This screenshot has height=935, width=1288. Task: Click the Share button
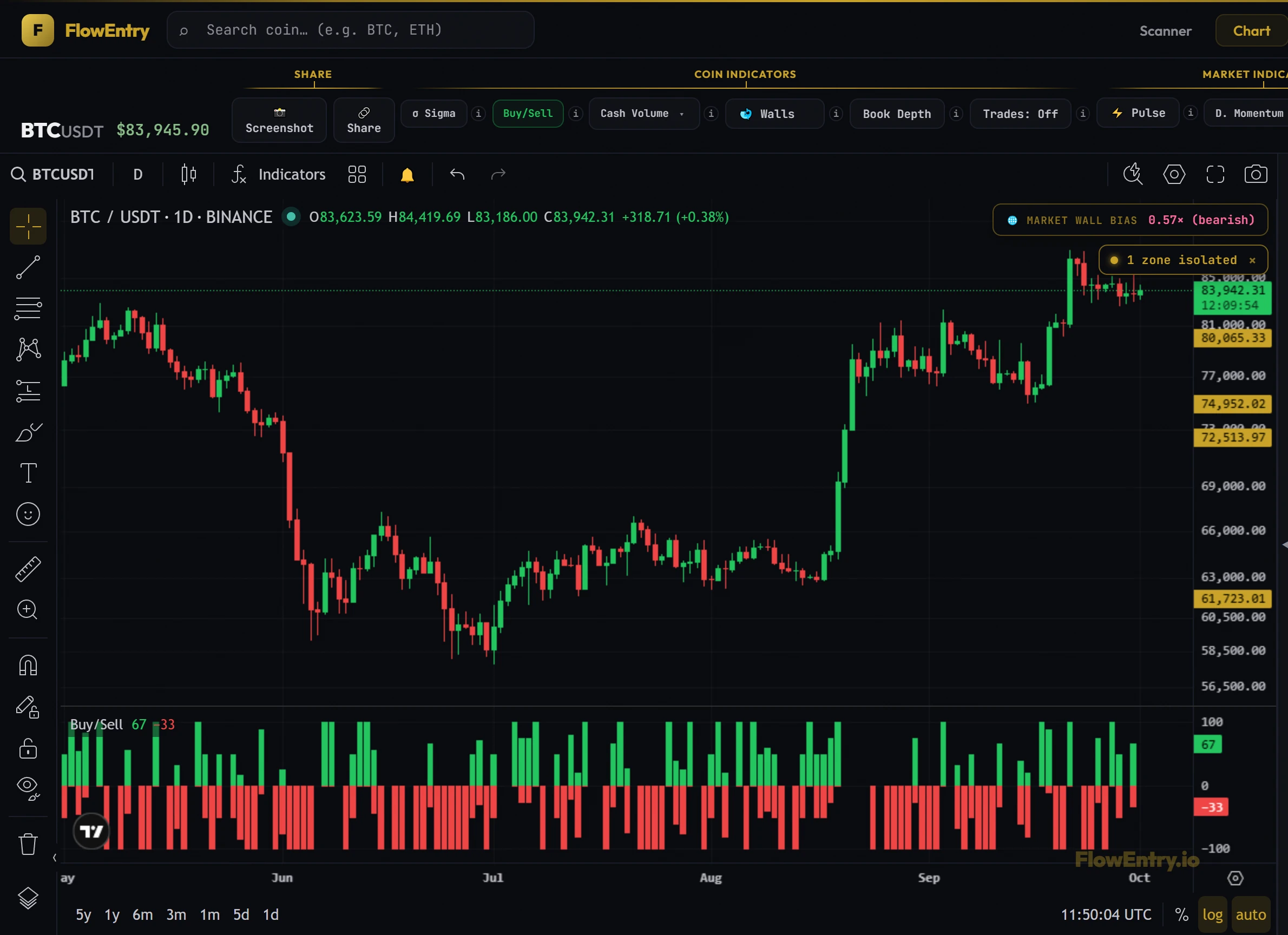(364, 120)
